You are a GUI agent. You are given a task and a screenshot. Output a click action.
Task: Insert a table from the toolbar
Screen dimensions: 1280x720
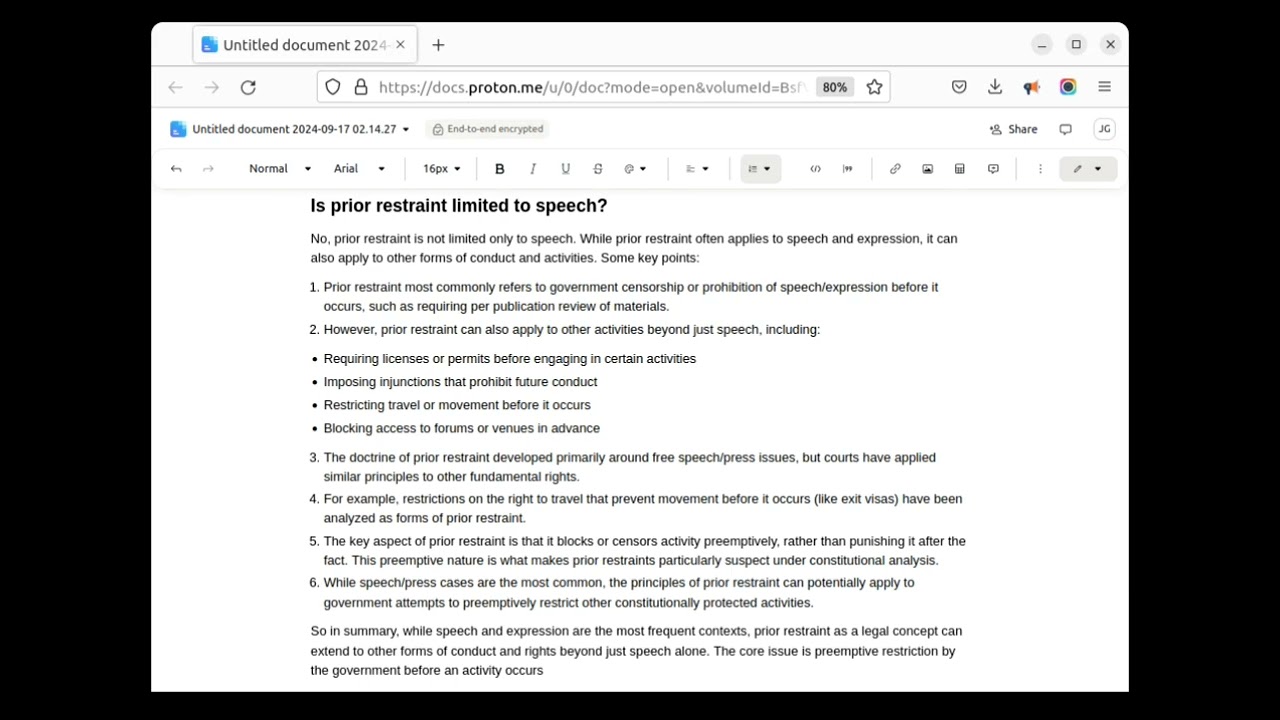point(960,169)
